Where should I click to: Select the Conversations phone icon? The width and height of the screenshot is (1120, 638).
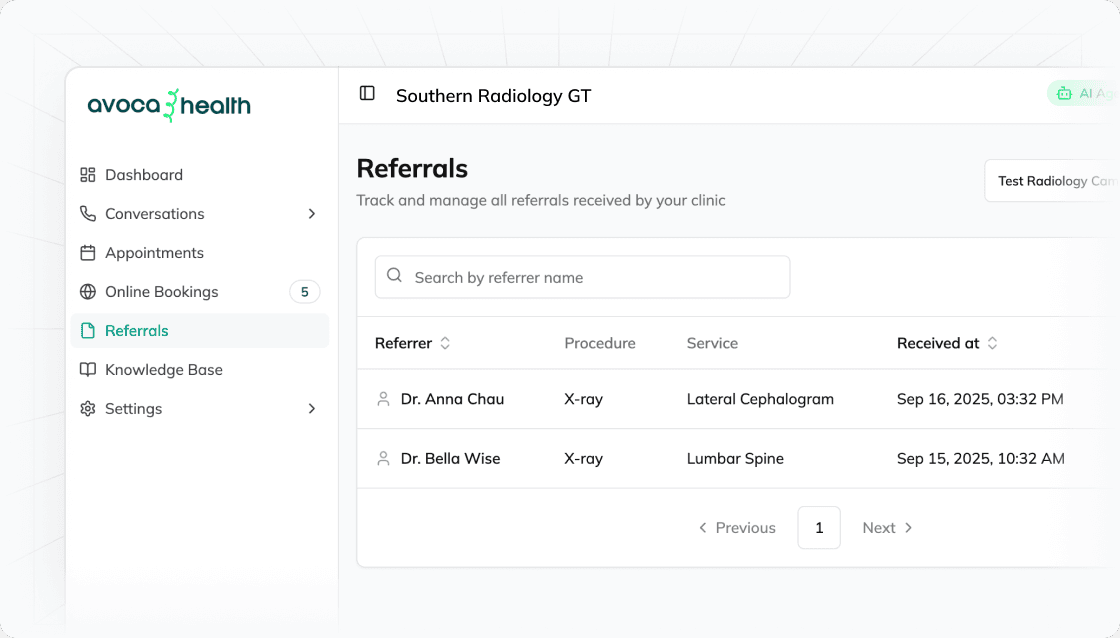(88, 213)
